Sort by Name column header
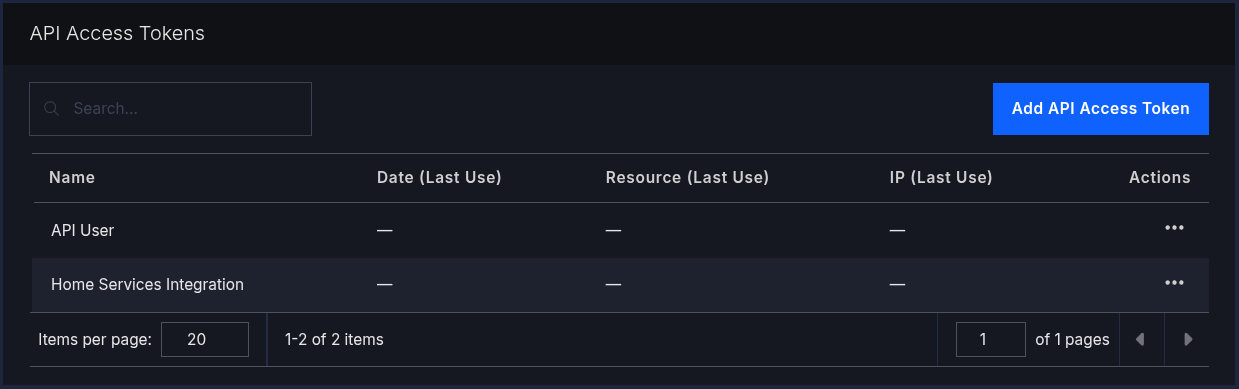The height and width of the screenshot is (389, 1239). (72, 177)
